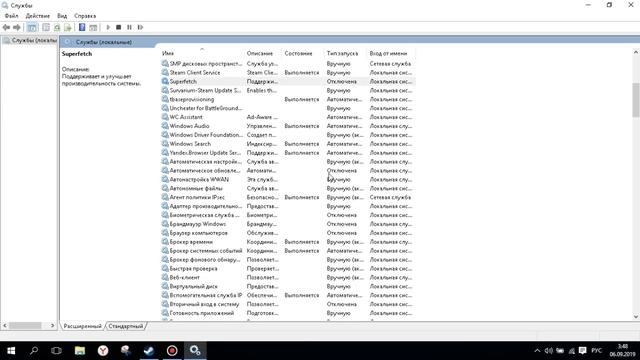Click the tree pane scrollbar right arrow

pos(52,326)
